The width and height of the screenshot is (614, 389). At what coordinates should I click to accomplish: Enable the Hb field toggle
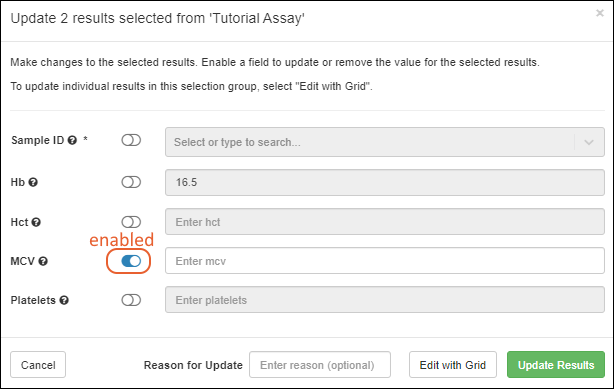pyautogui.click(x=131, y=182)
